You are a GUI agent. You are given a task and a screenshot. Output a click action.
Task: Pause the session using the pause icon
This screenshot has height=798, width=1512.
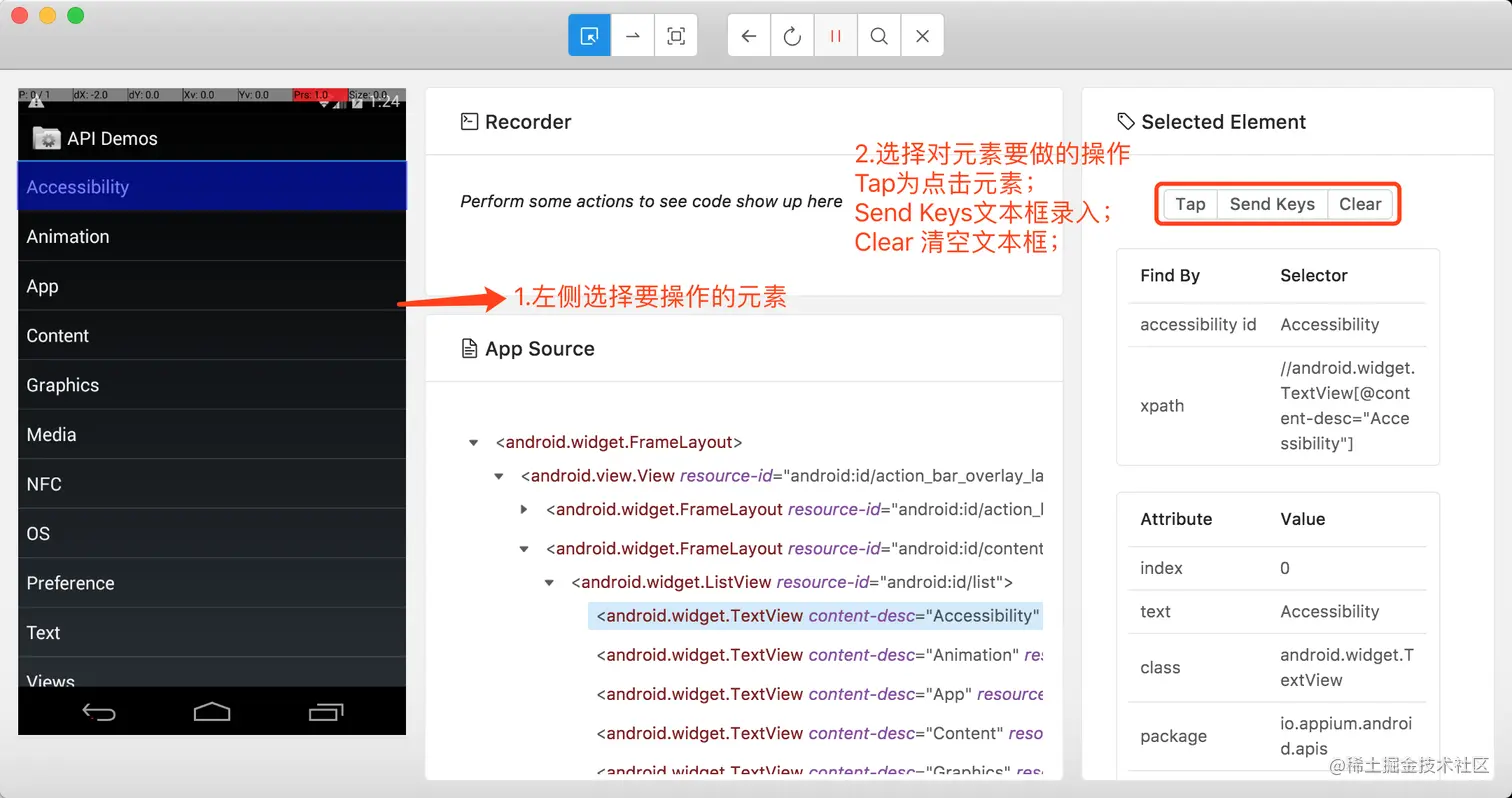[x=835, y=35]
